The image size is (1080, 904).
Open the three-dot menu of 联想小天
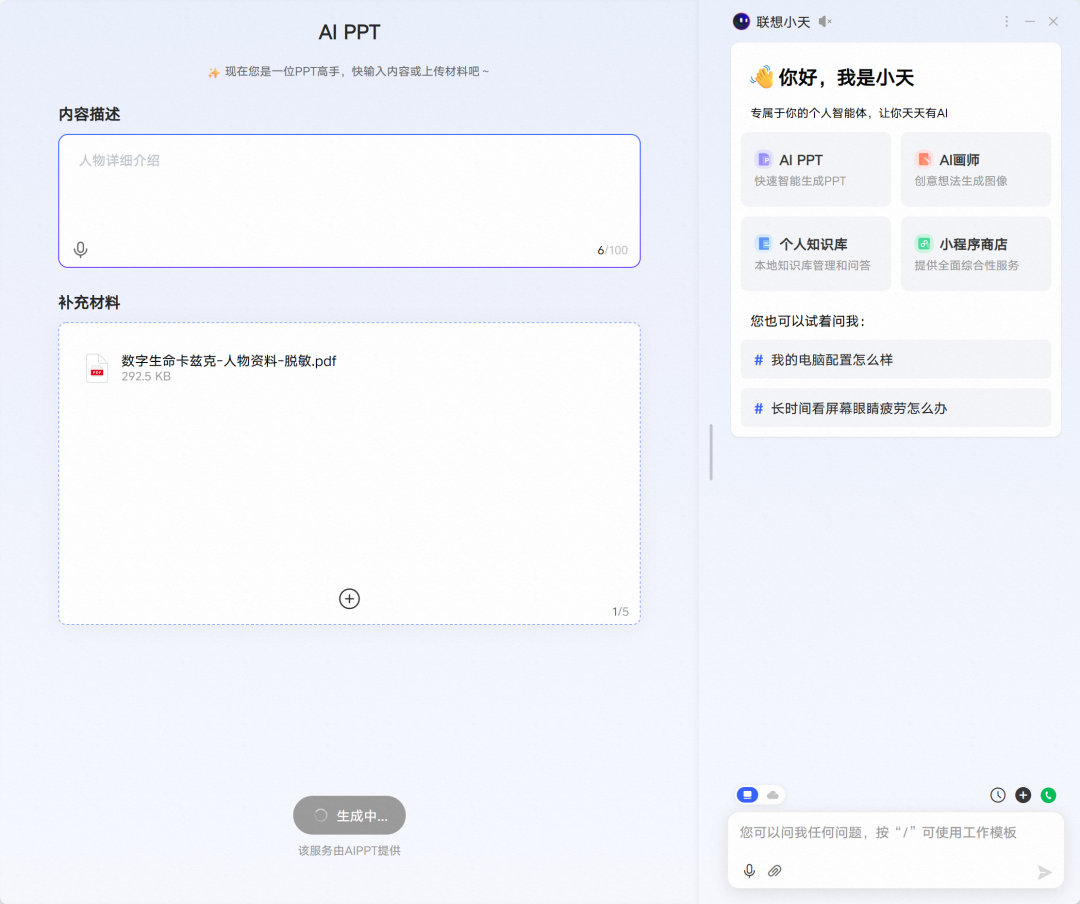point(1006,21)
